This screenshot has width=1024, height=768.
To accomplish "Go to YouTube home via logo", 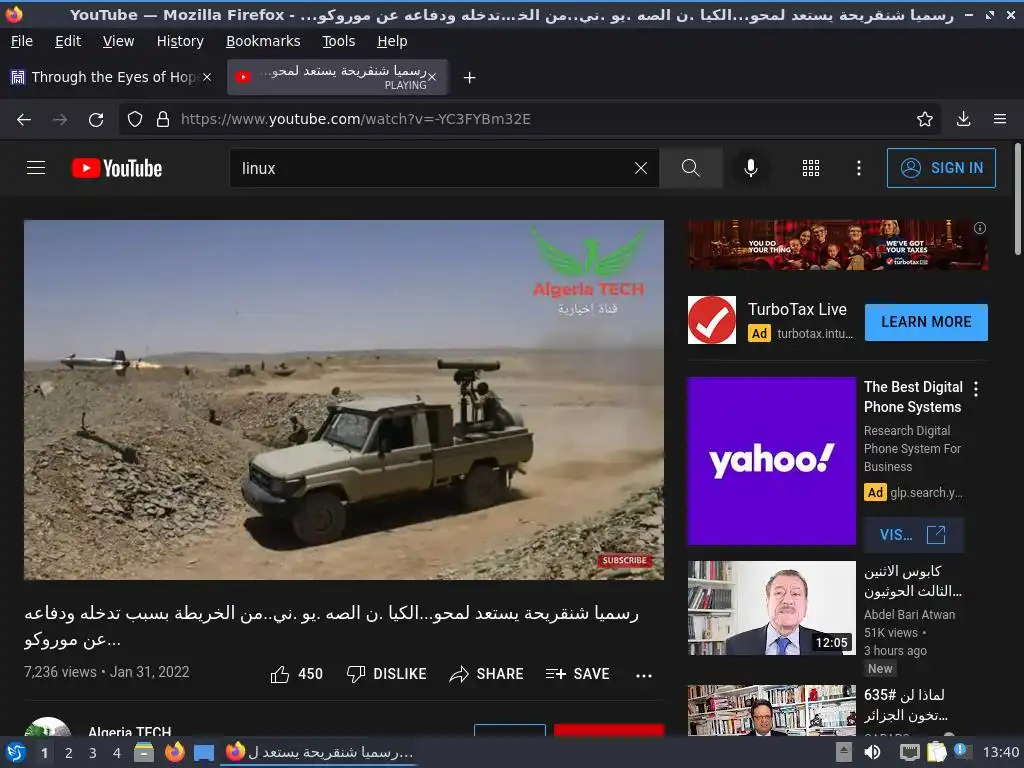I will click(117, 168).
